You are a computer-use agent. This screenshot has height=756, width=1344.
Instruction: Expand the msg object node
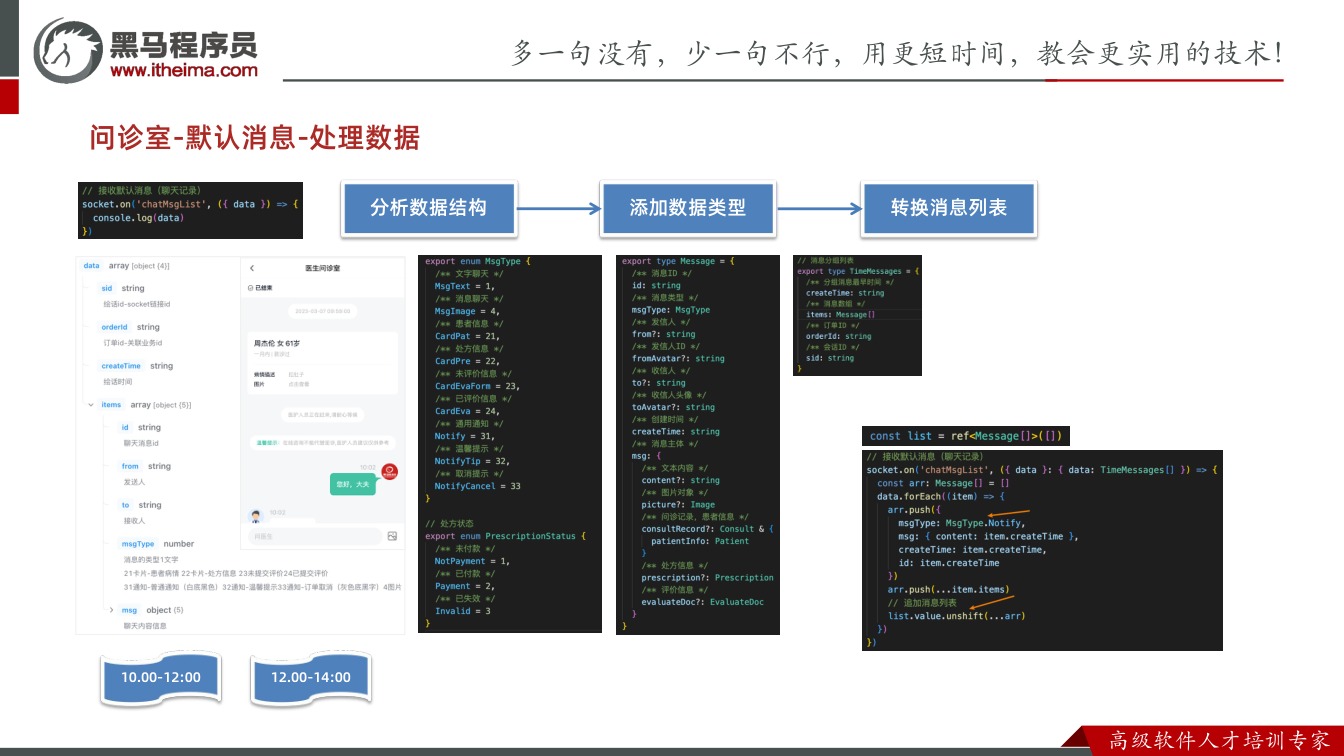(x=111, y=610)
